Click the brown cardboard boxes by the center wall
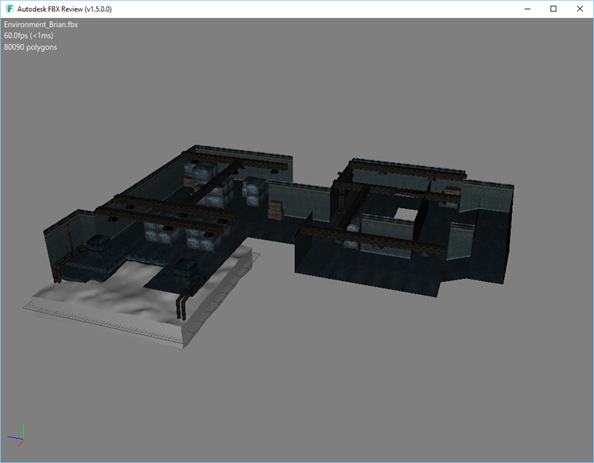The height and width of the screenshot is (463, 594). click(276, 210)
